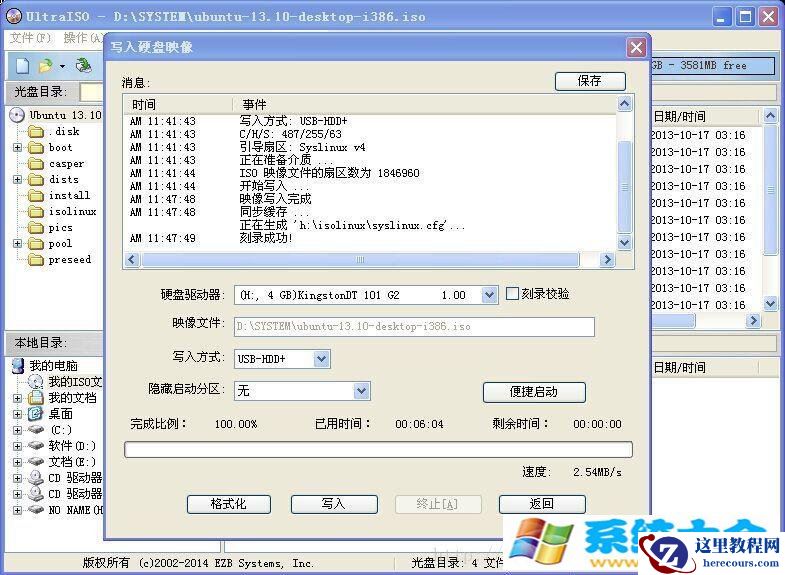The height and width of the screenshot is (575, 785).
Task: Click message log scroll down arrow
Action: click(x=624, y=243)
